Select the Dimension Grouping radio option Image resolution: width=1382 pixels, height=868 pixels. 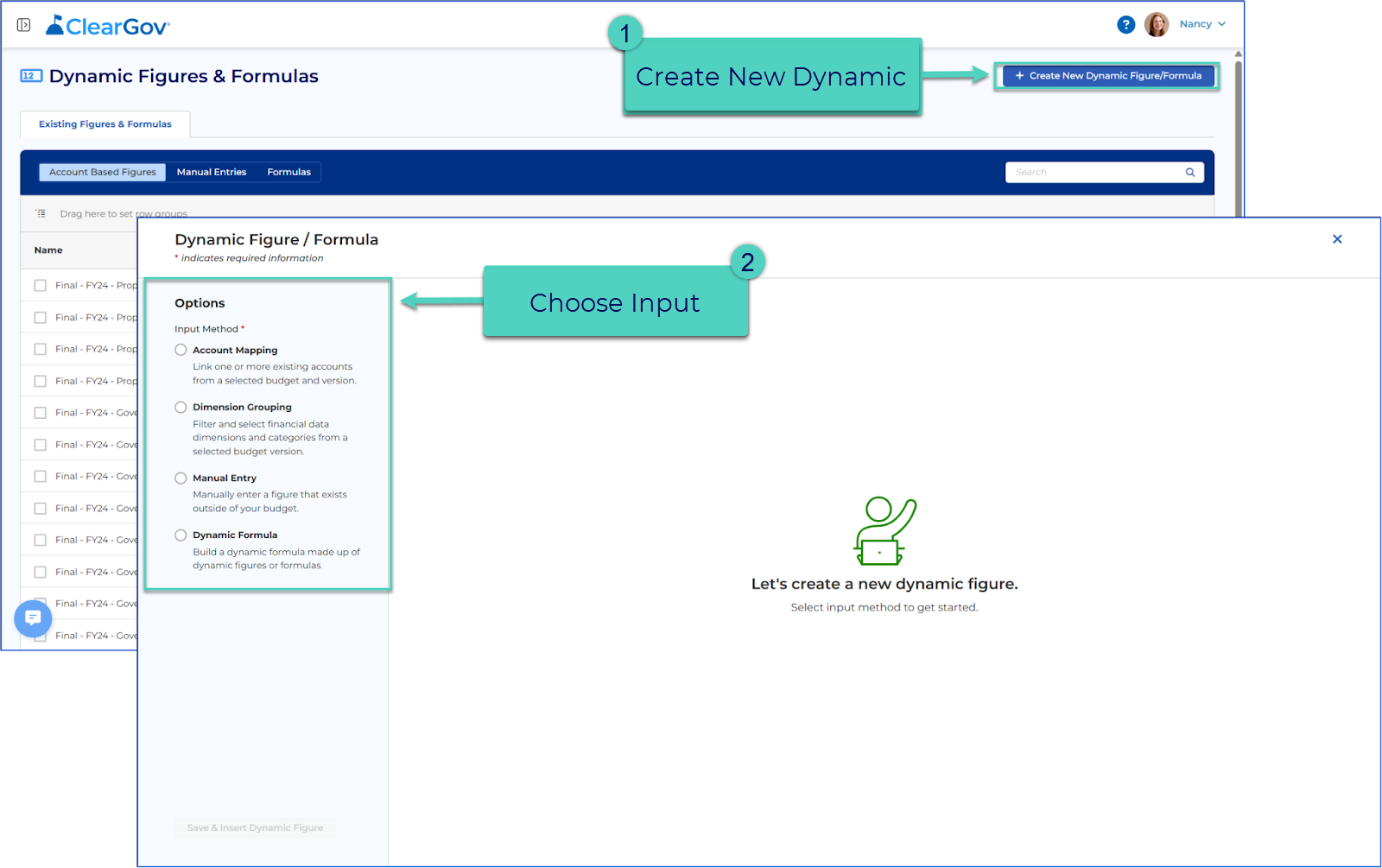181,407
